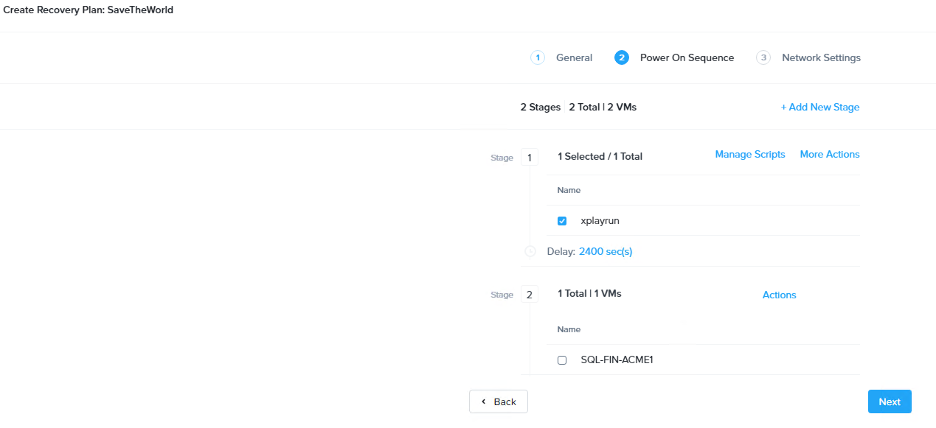Click the step 1 circle icon
The width and height of the screenshot is (936, 428).
pos(537,58)
